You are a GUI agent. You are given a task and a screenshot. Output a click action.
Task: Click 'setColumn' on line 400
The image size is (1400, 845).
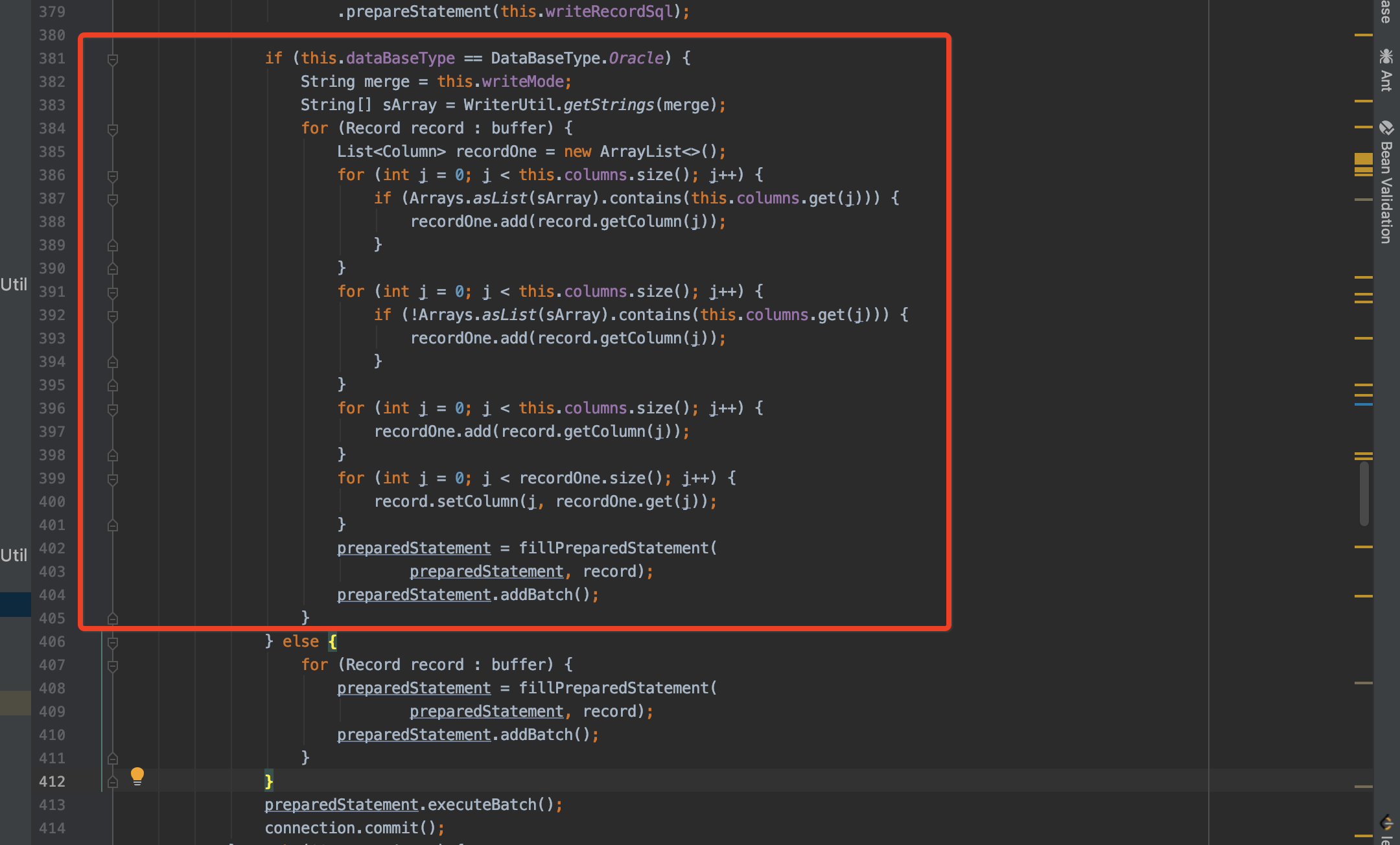(478, 502)
